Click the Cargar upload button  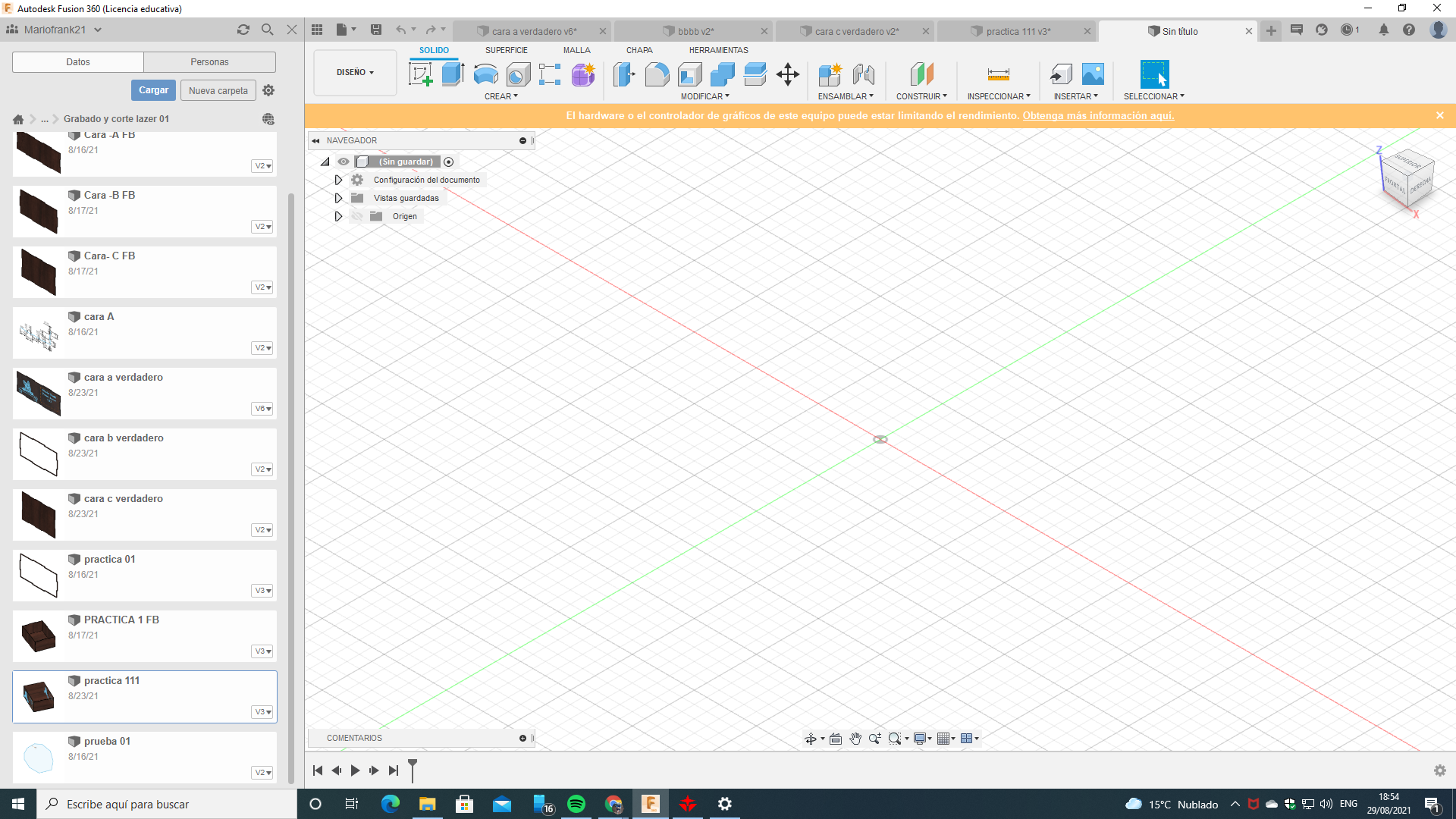coord(153,90)
